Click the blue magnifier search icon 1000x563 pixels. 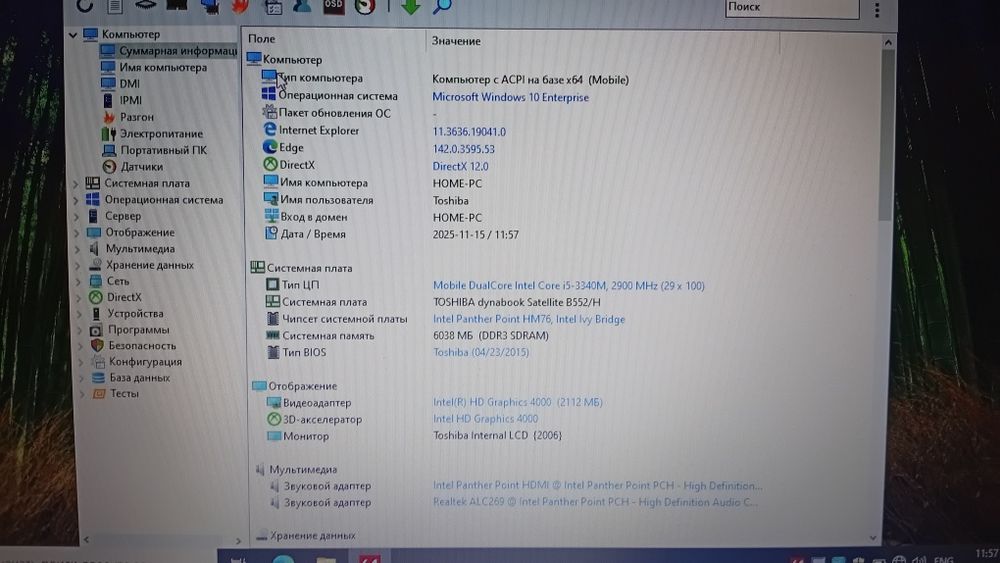tap(442, 6)
